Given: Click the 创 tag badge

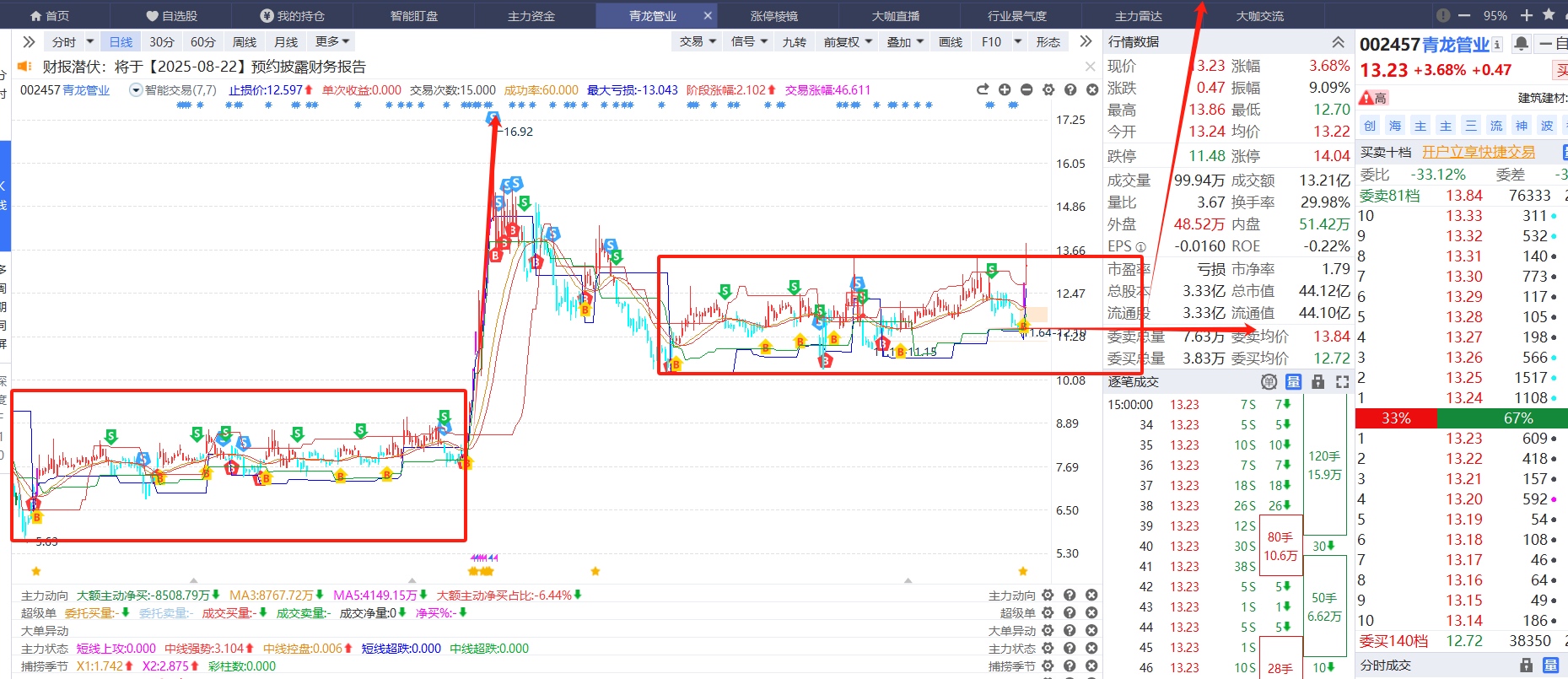Looking at the screenshot, I should coord(1370,126).
